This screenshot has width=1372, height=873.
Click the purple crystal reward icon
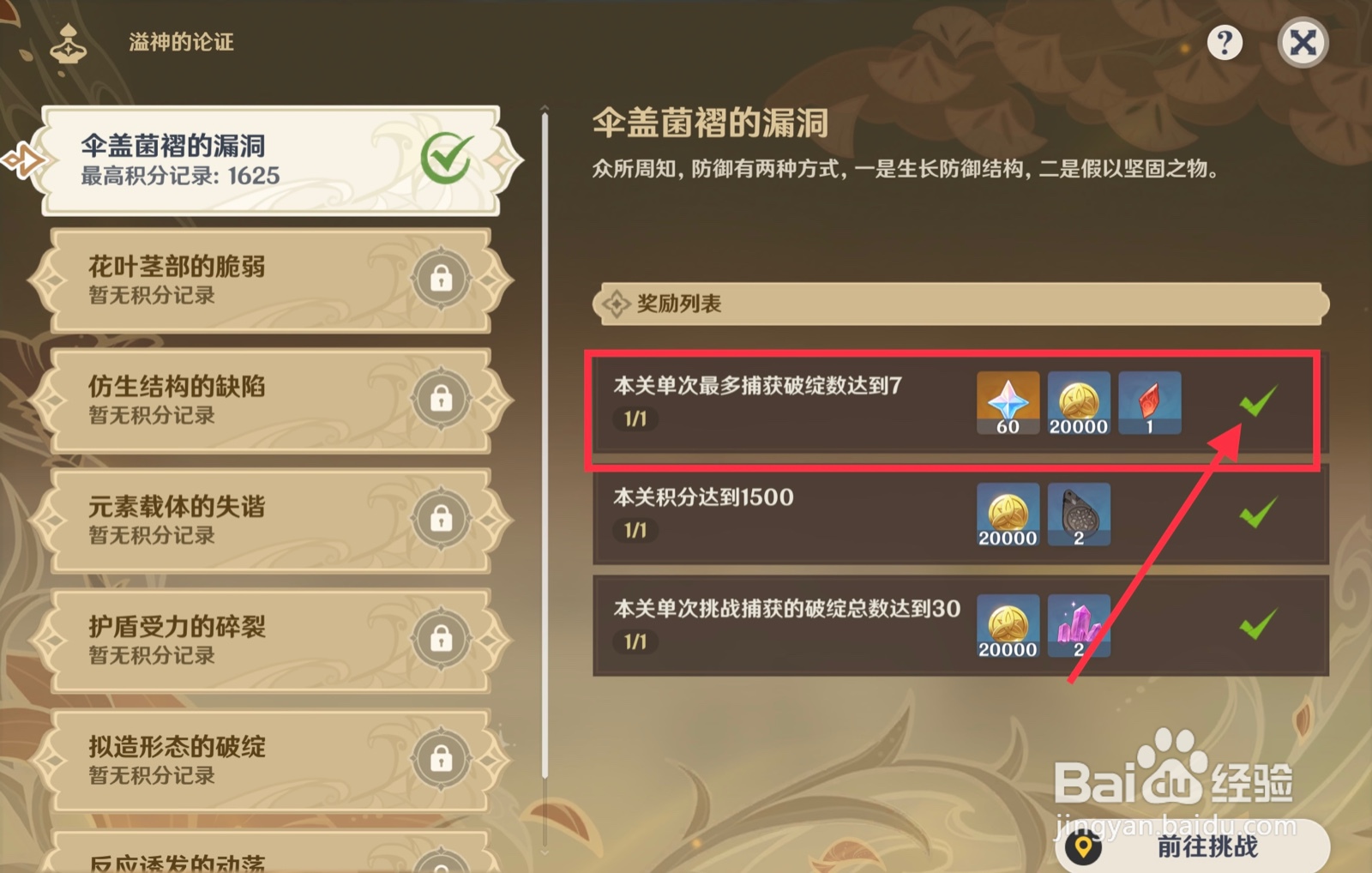[1079, 626]
